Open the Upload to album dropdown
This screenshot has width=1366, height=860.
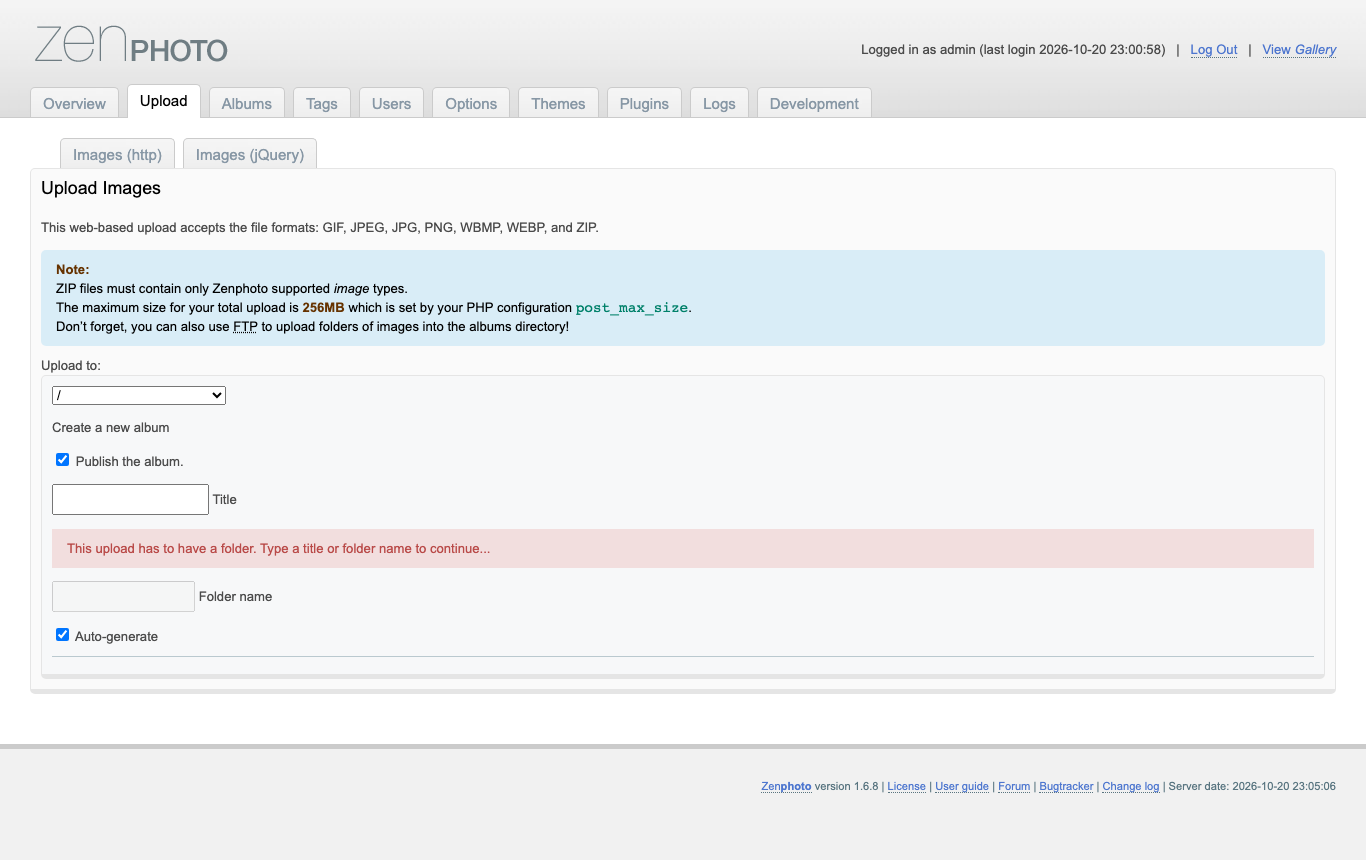click(x=139, y=396)
